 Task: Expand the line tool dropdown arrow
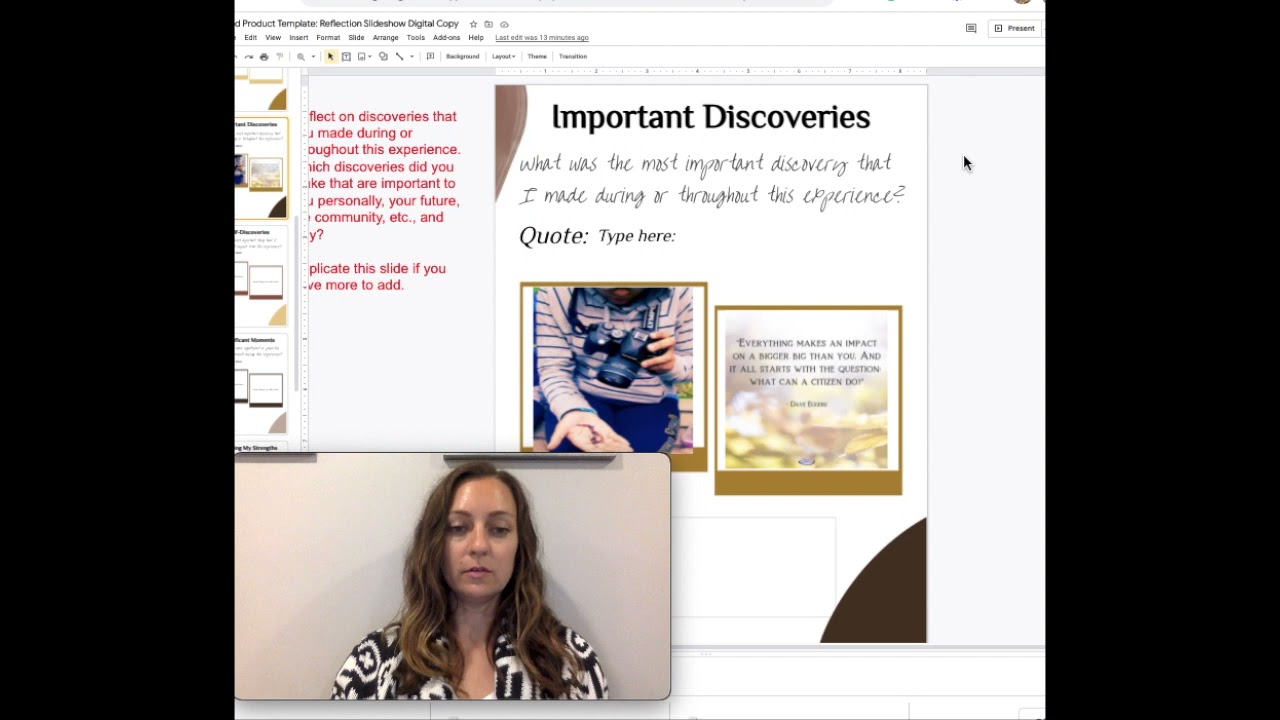tap(412, 57)
